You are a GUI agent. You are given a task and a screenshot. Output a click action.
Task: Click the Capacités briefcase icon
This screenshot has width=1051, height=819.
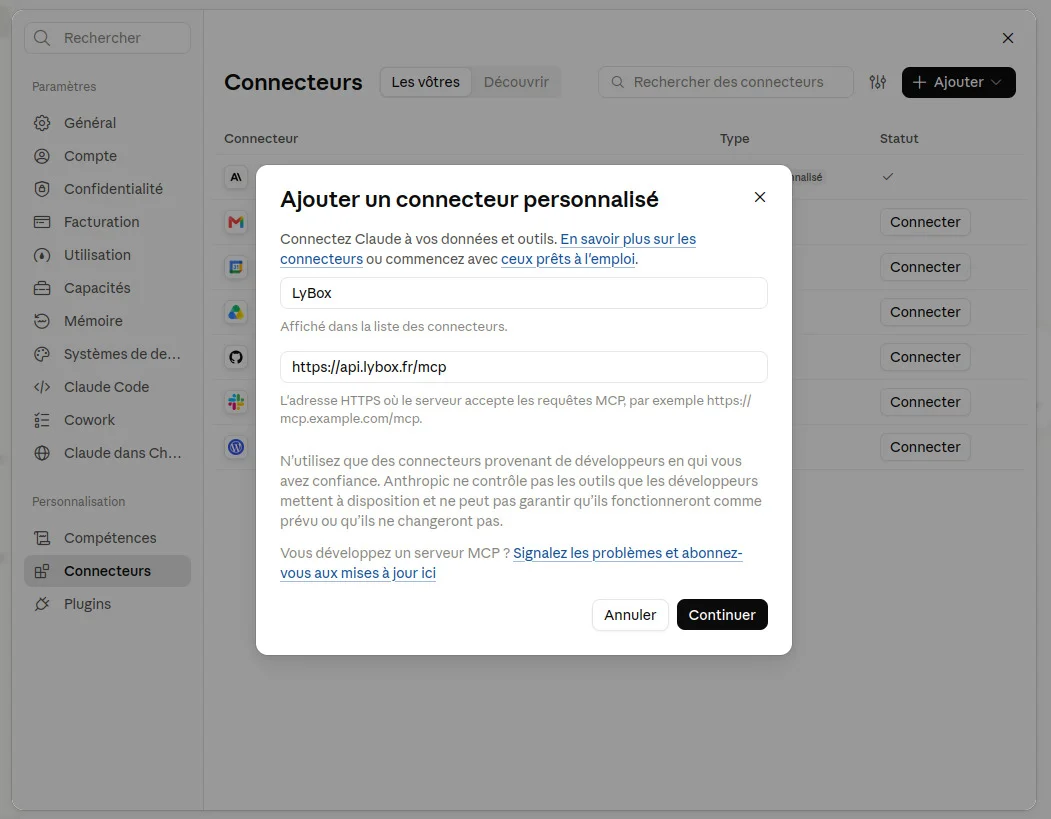(42, 288)
